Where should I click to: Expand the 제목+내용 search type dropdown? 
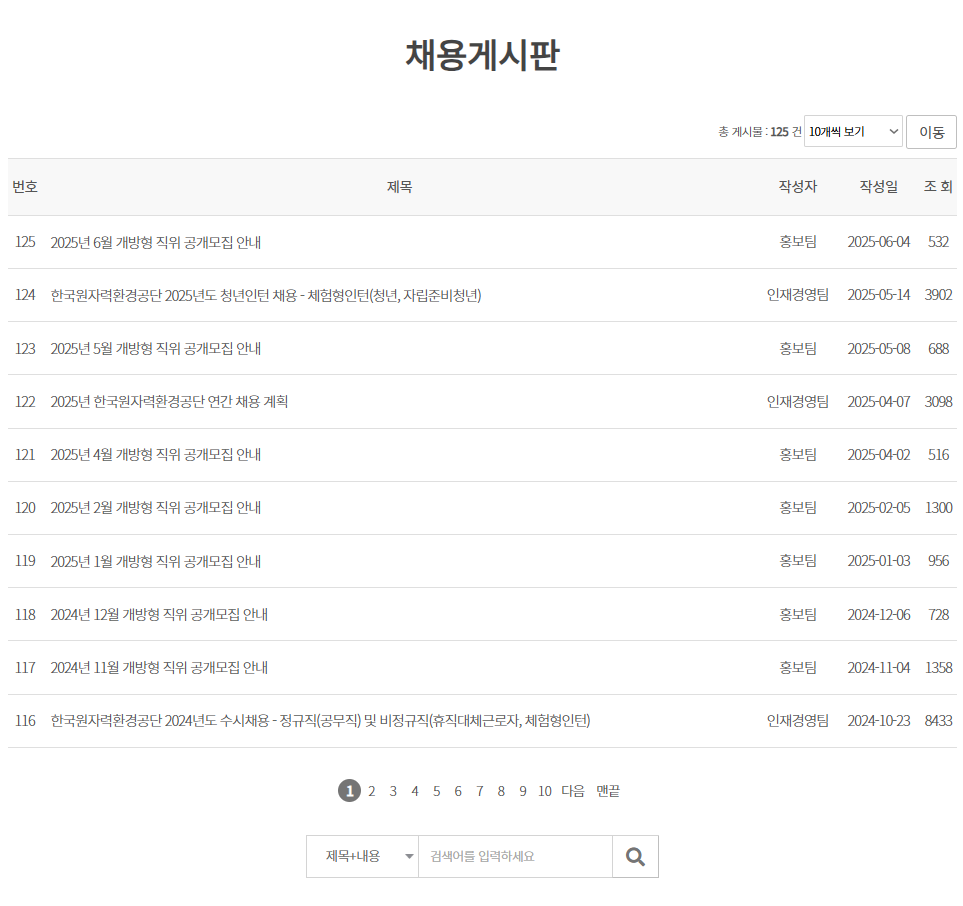point(362,856)
